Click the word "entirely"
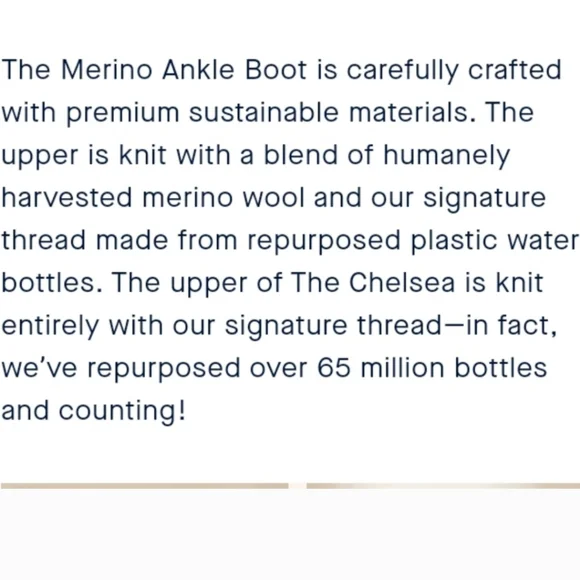This screenshot has height=580, width=580. tap(50, 326)
